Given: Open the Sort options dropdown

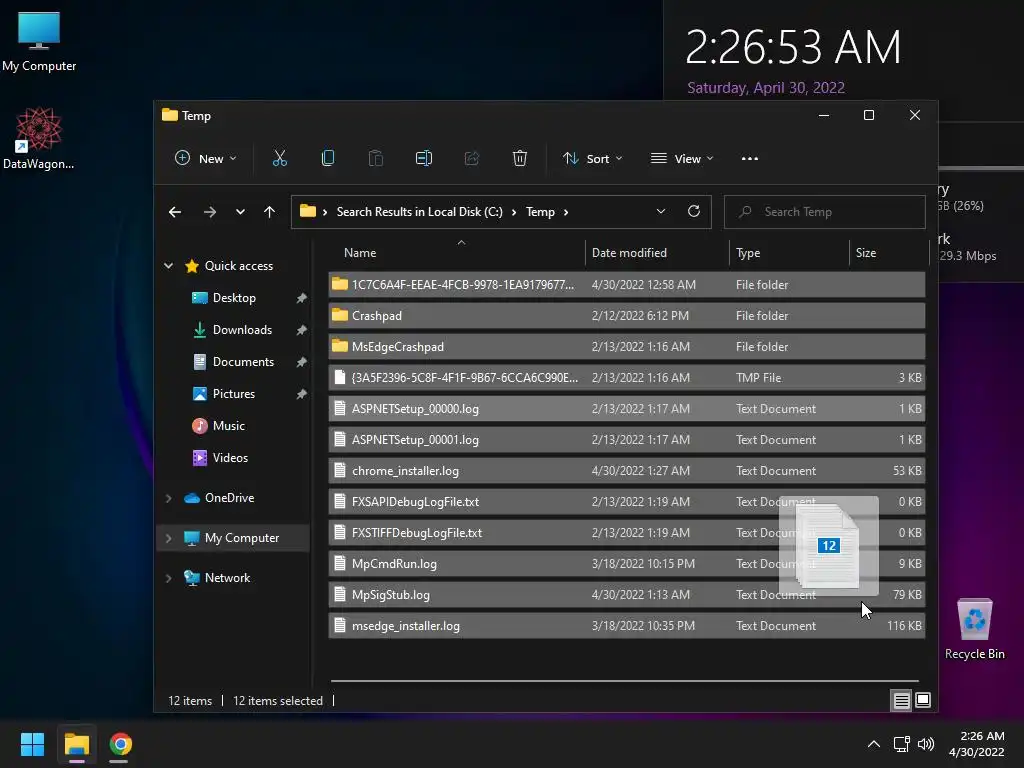Looking at the screenshot, I should pos(593,158).
